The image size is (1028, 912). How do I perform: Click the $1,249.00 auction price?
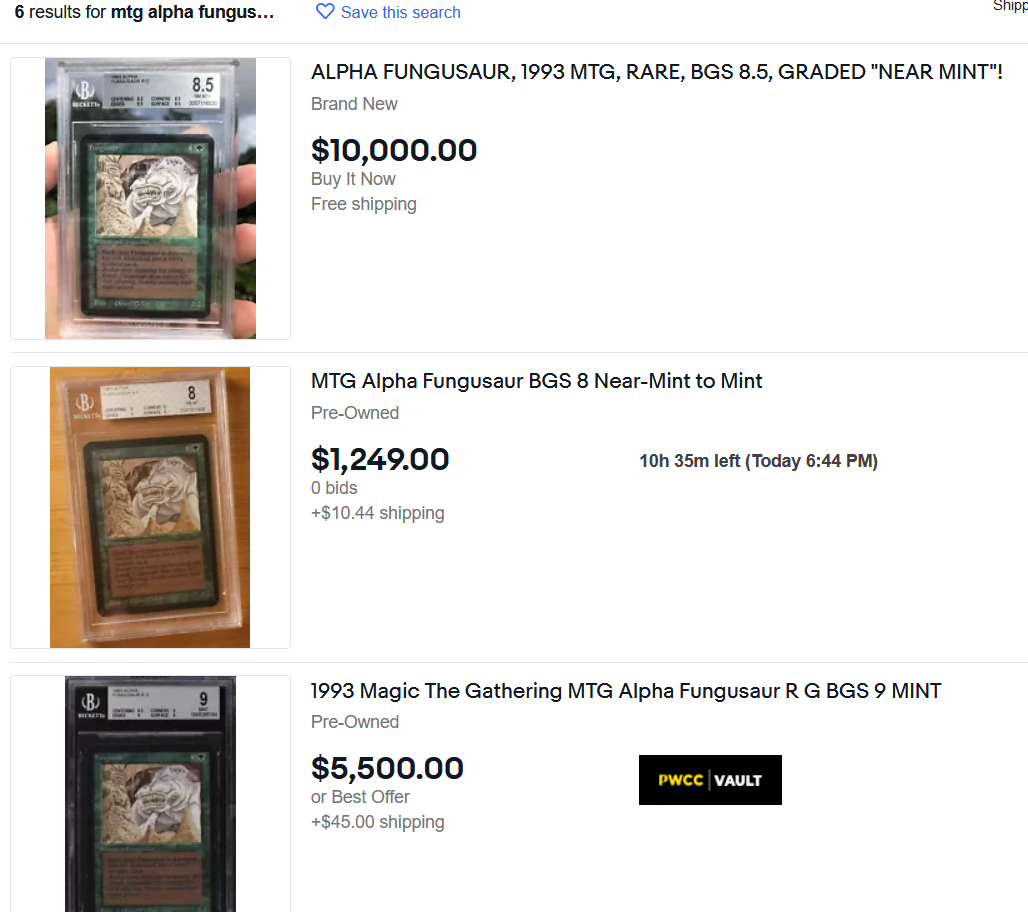380,459
